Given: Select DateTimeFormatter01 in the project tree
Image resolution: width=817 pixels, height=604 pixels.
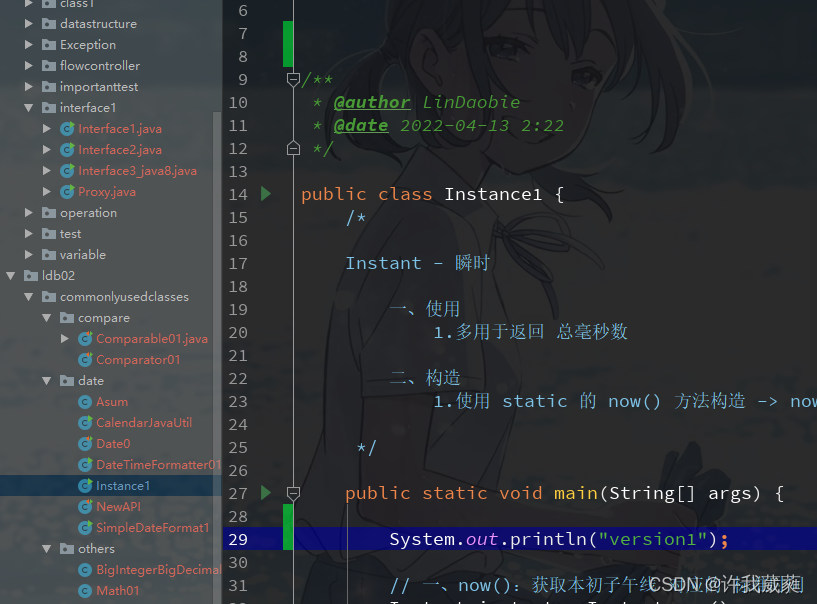Looking at the screenshot, I should [149, 464].
